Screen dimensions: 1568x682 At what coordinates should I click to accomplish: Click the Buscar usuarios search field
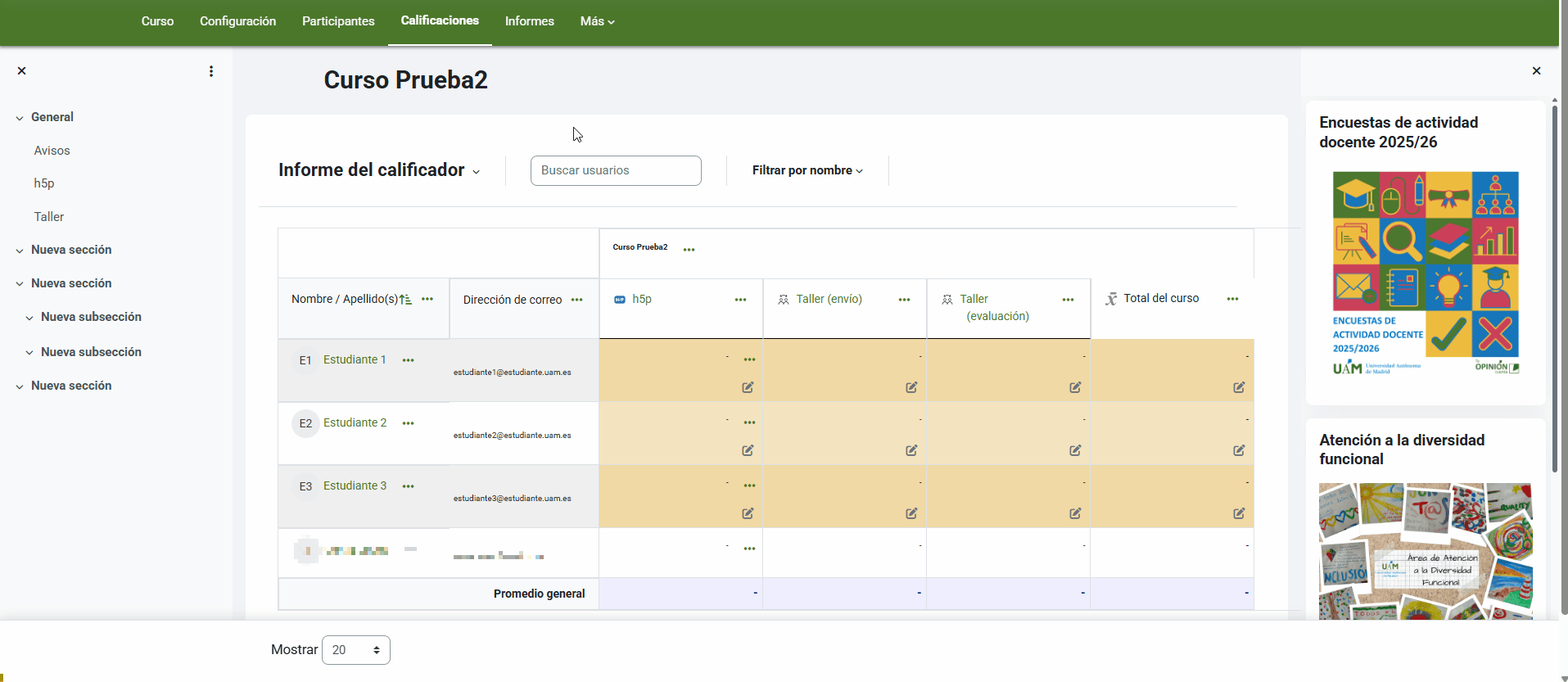616,170
